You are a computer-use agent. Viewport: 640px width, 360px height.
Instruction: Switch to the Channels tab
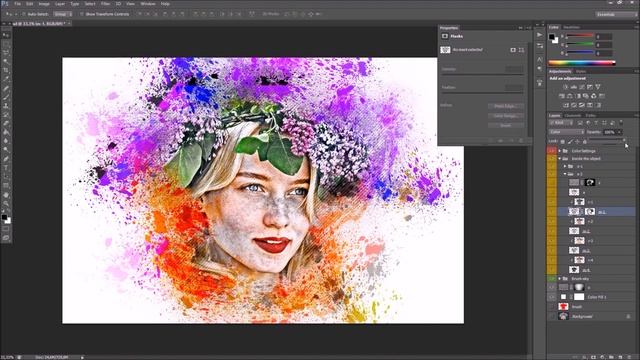(573, 116)
